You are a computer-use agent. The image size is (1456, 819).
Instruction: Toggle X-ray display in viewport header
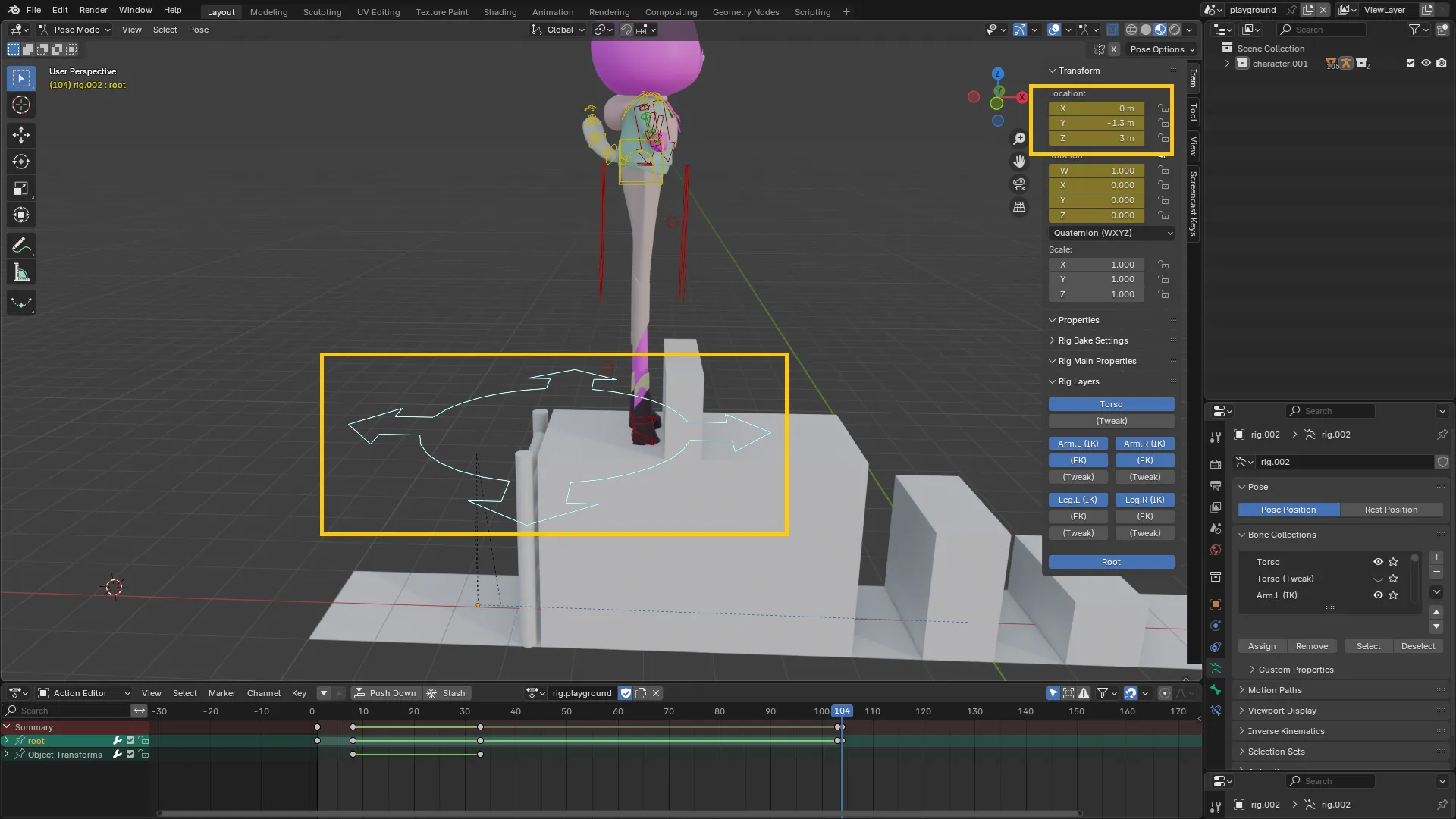(1112, 30)
